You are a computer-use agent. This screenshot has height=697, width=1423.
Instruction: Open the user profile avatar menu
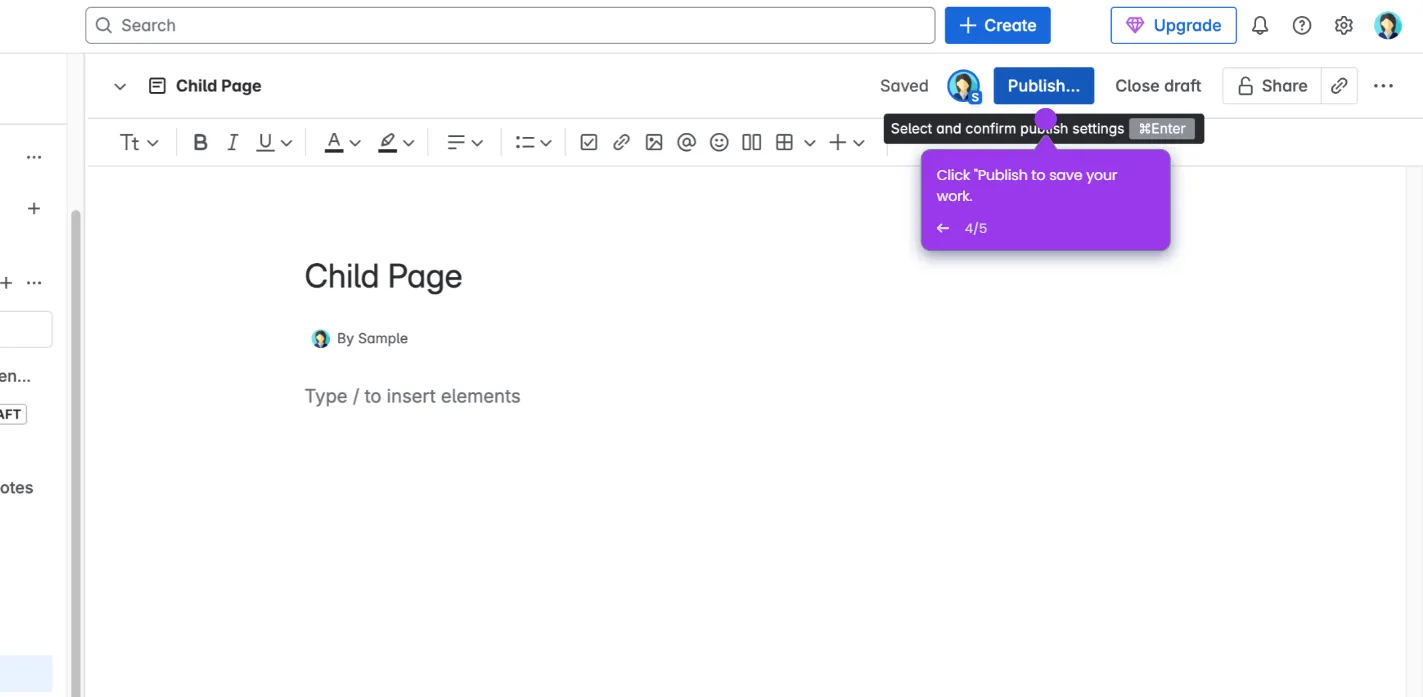coord(1388,26)
